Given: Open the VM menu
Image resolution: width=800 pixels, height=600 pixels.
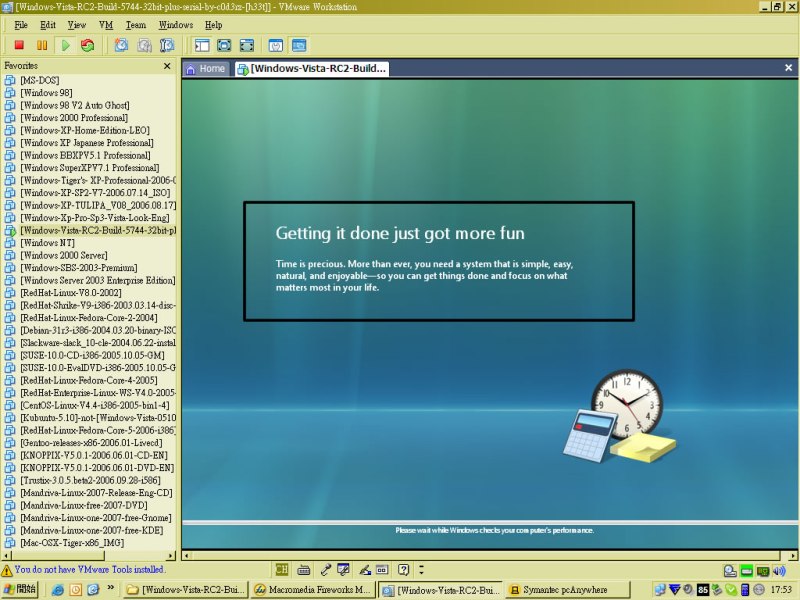Looking at the screenshot, I should [x=106, y=25].
